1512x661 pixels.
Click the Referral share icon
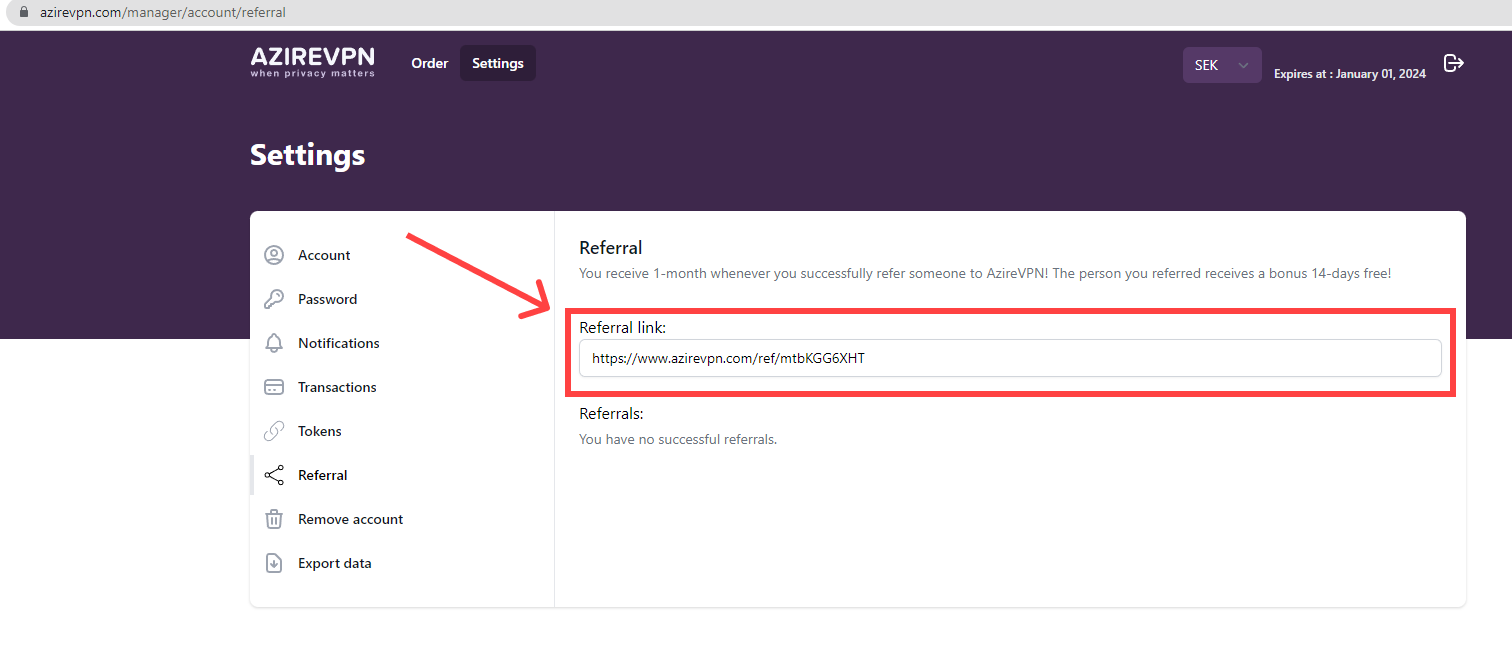pos(274,475)
